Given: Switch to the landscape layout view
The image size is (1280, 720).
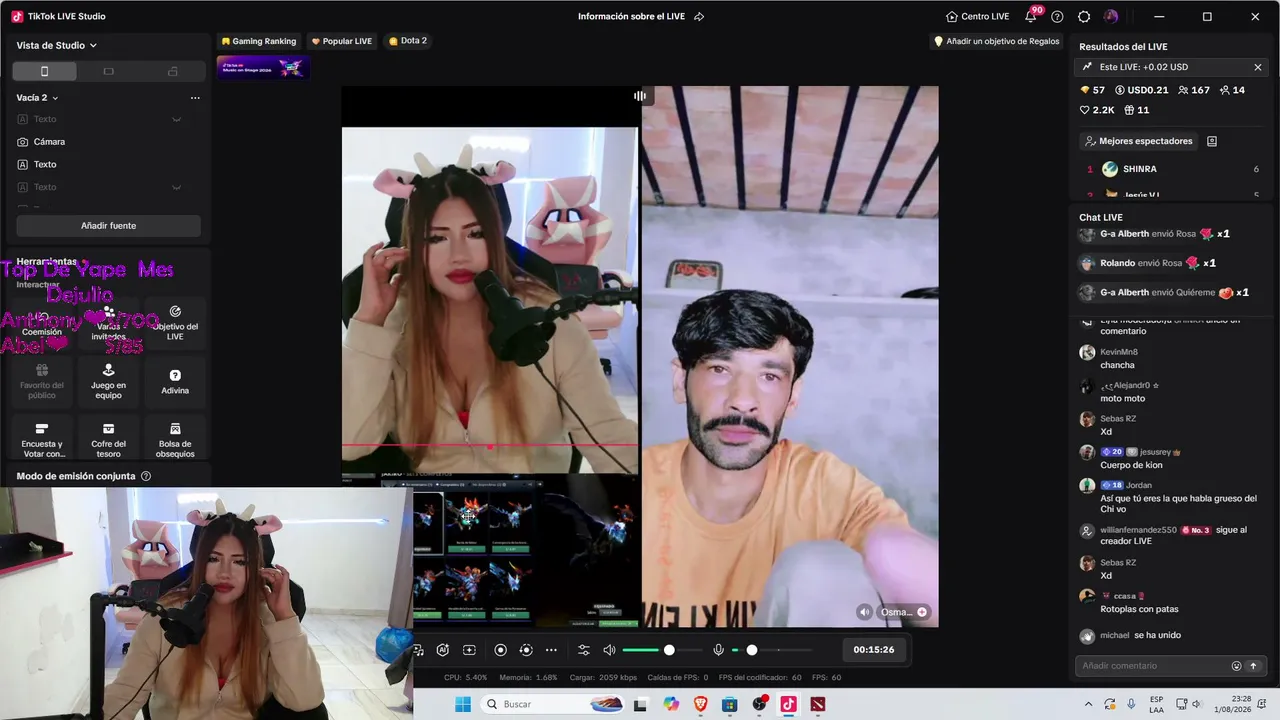Looking at the screenshot, I should click(108, 71).
